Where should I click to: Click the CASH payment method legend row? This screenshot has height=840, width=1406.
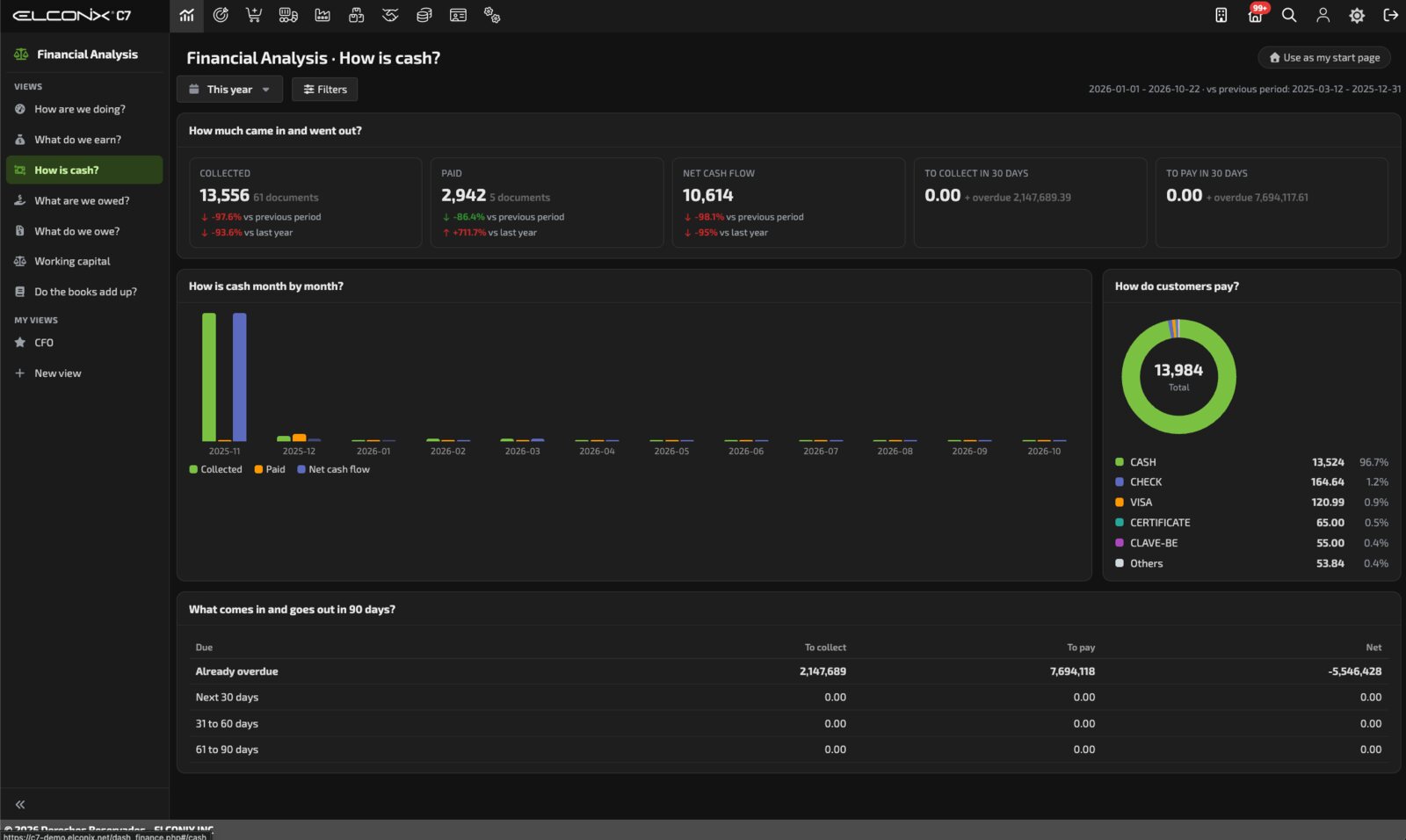1251,462
